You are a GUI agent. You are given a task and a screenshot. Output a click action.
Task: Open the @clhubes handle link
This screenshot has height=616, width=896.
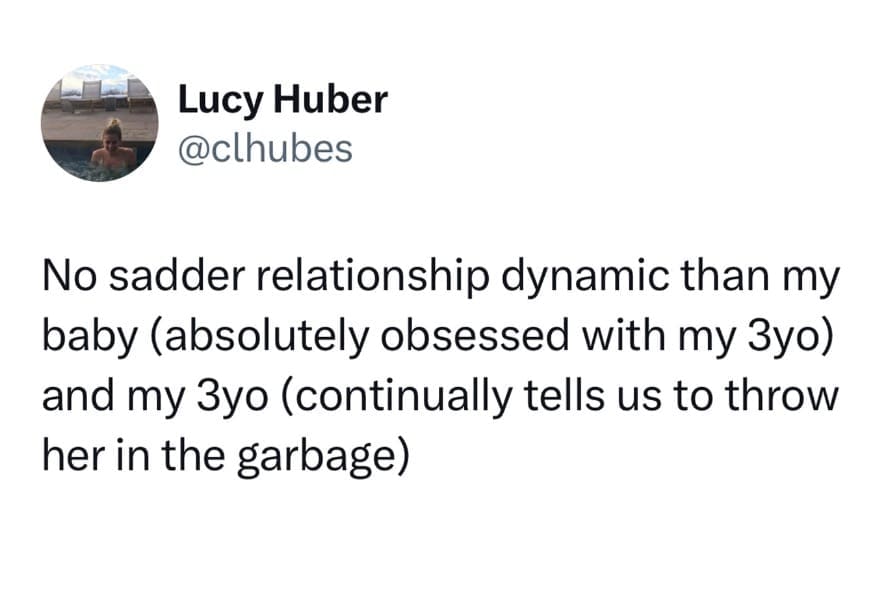click(x=265, y=148)
